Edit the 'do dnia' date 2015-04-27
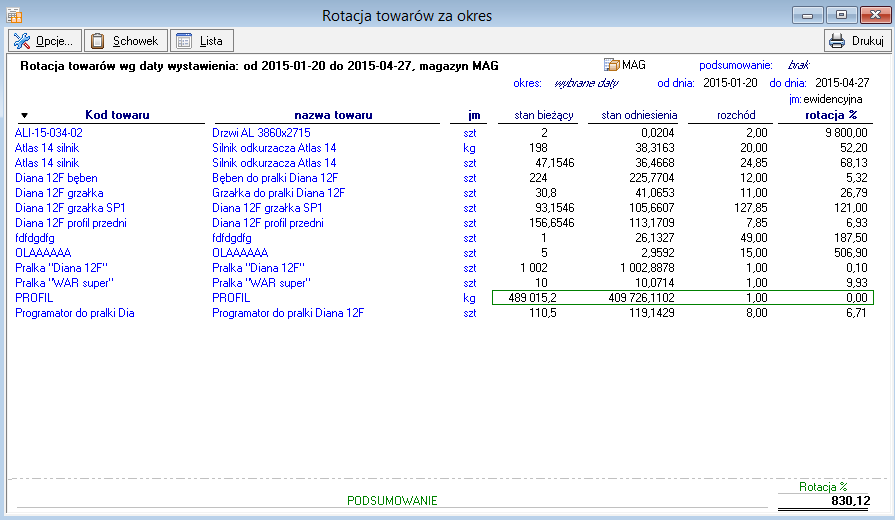 coord(842,83)
